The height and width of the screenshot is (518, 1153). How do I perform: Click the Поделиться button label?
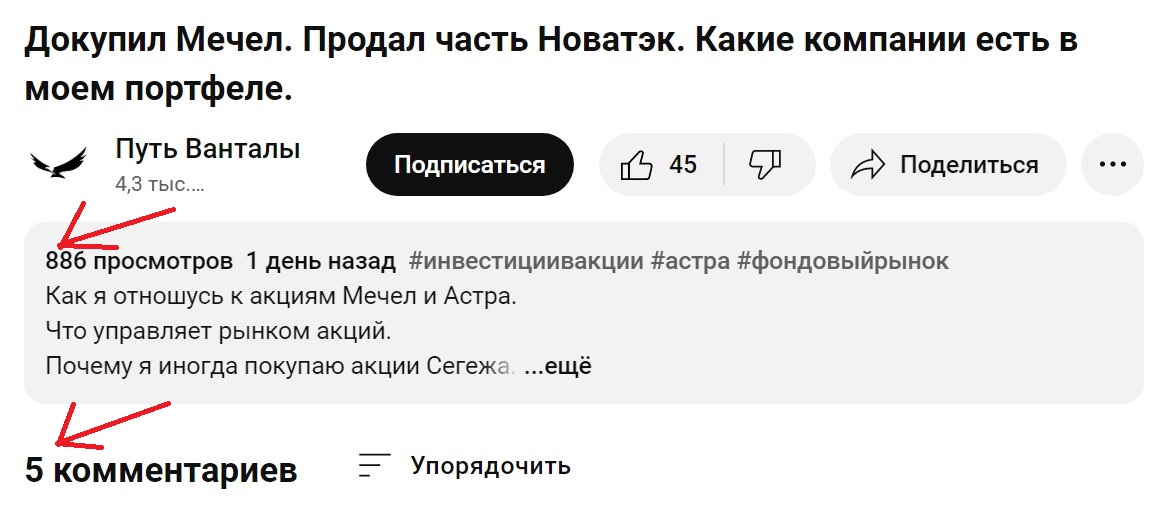point(969,165)
